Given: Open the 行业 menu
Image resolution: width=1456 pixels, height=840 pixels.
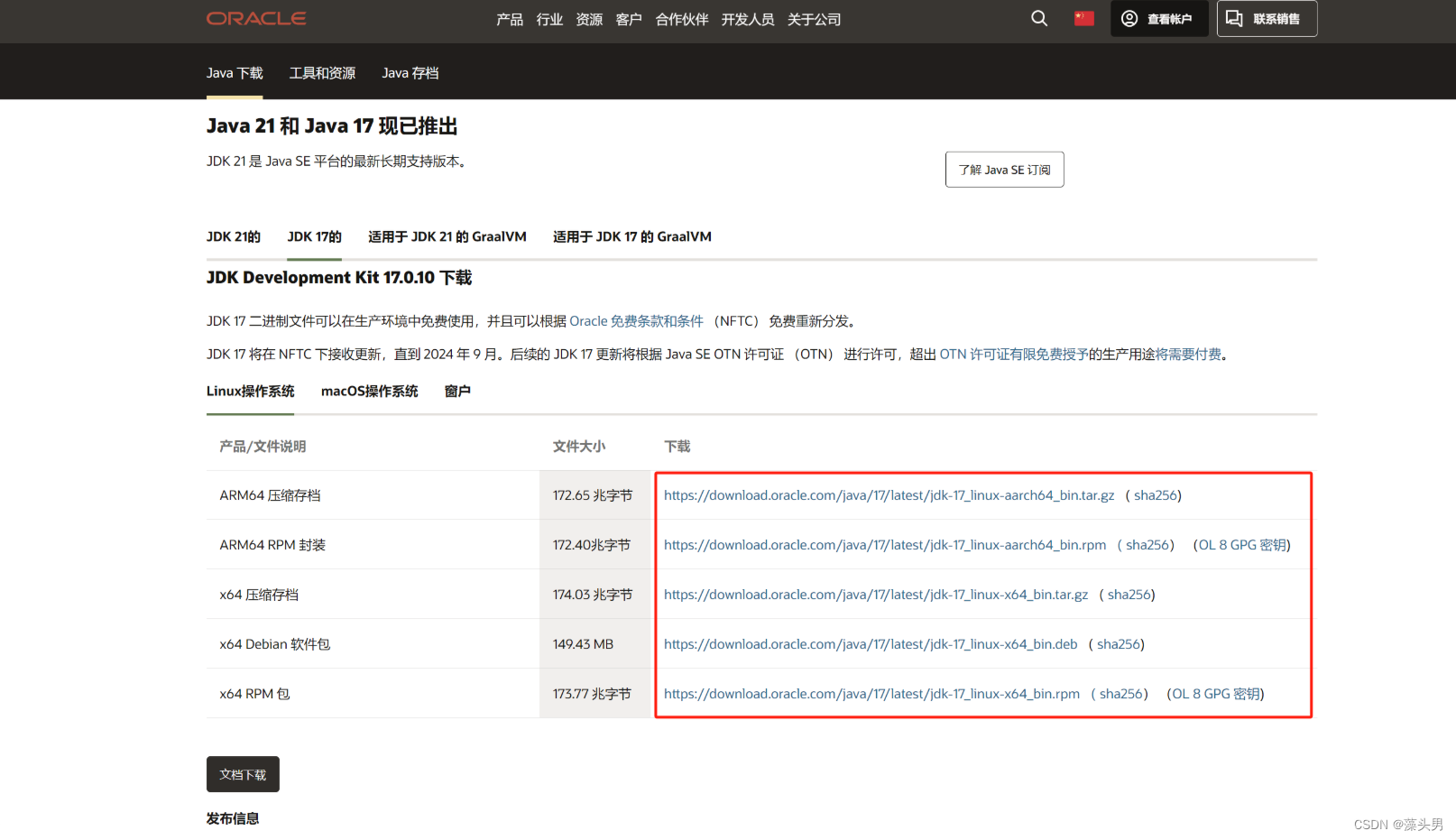Looking at the screenshot, I should point(549,20).
